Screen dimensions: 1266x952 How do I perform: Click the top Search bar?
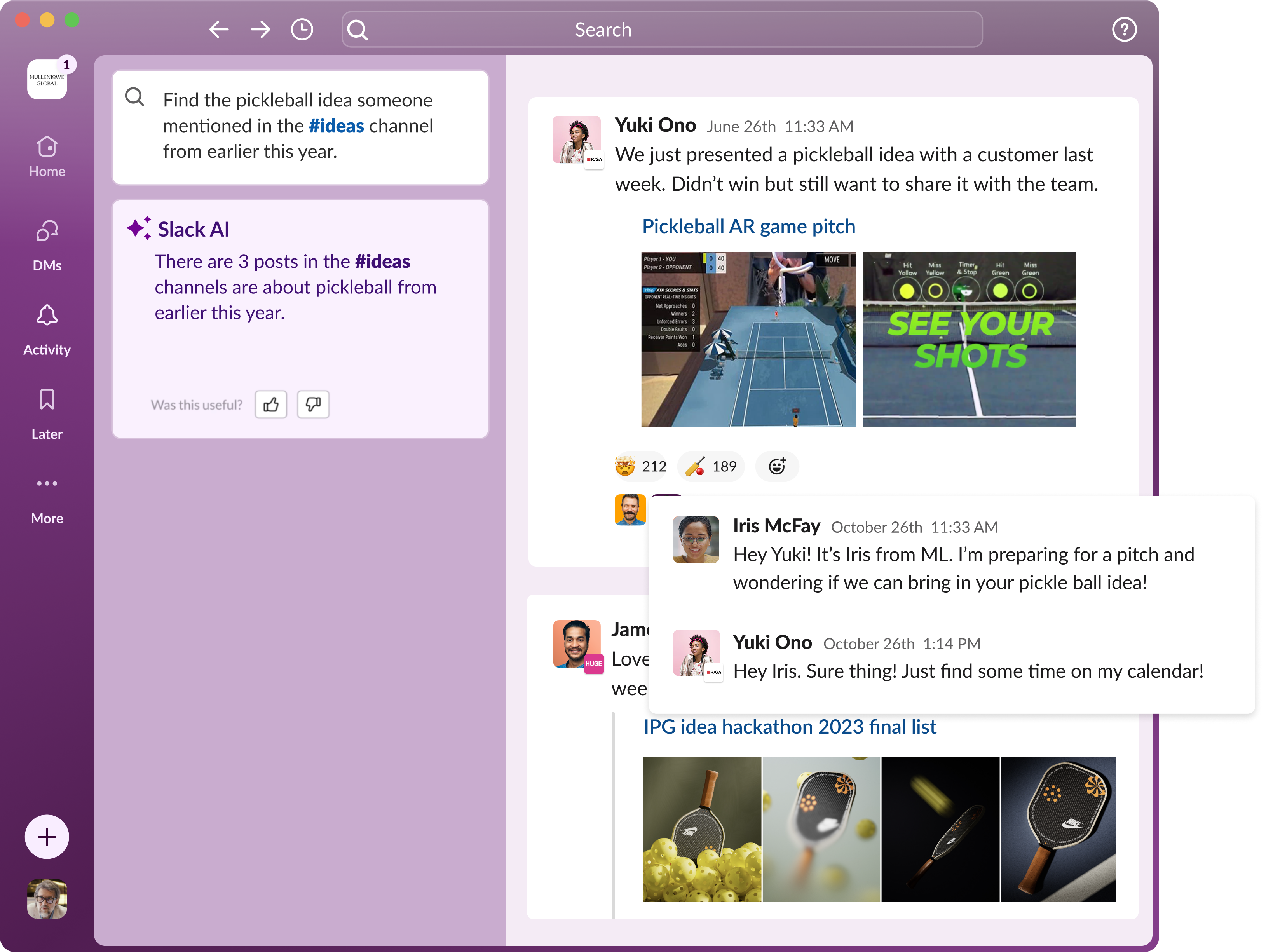[661, 29]
